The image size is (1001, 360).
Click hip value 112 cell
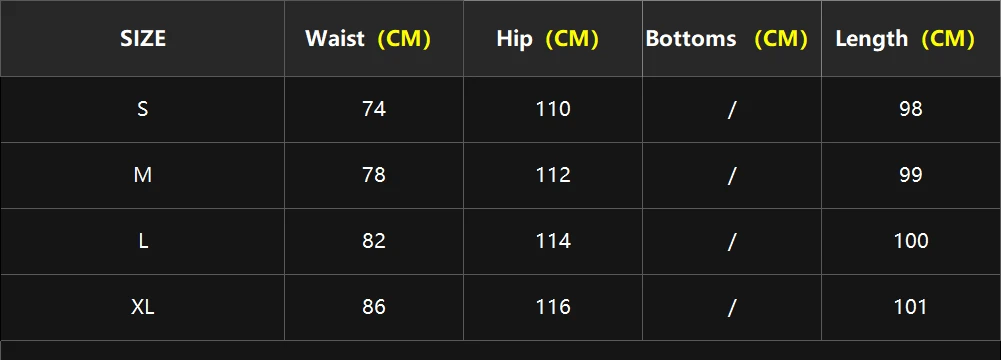tap(553, 176)
